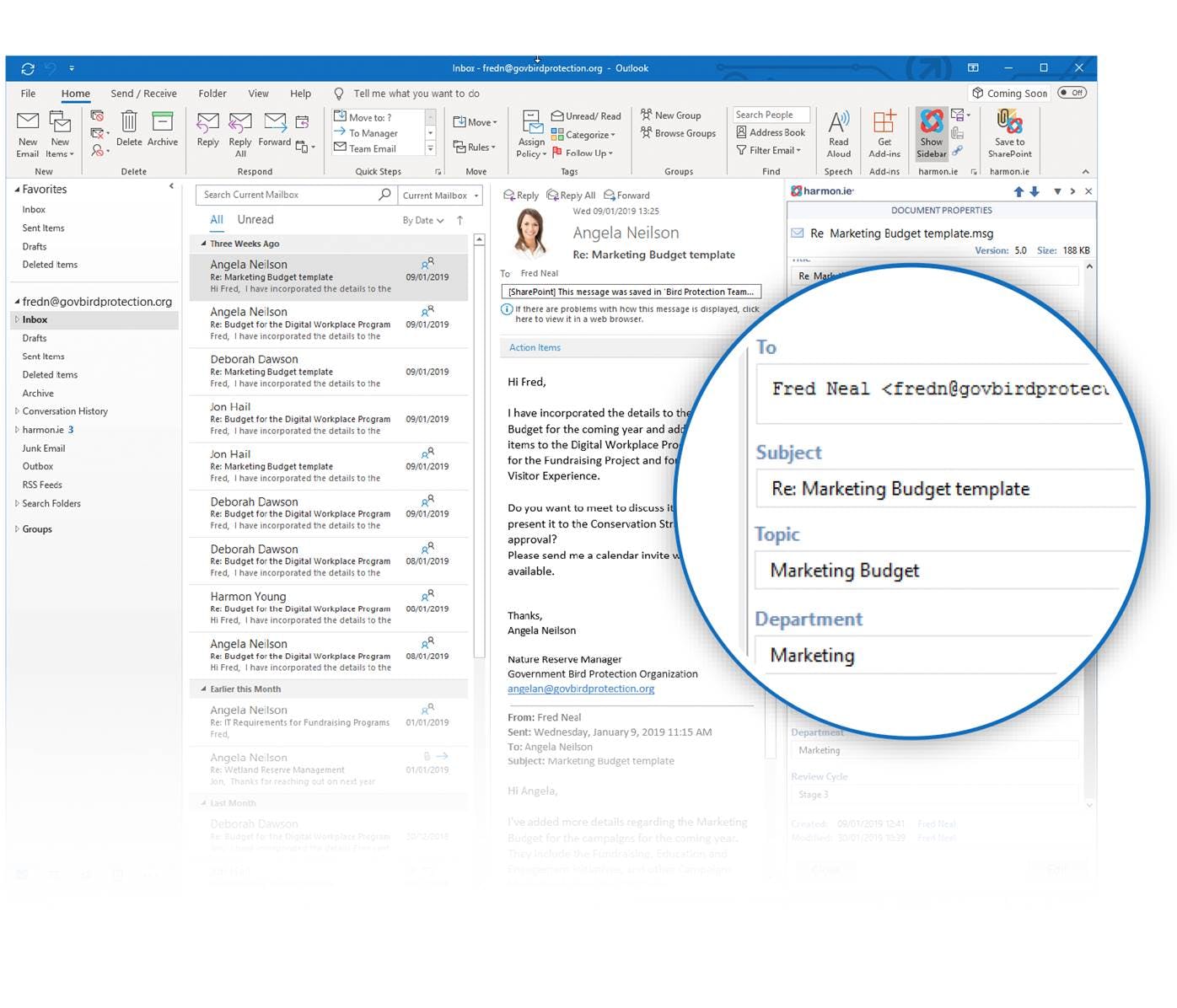Switch the Coming Soon toggle
1177x1008 pixels.
[1072, 93]
